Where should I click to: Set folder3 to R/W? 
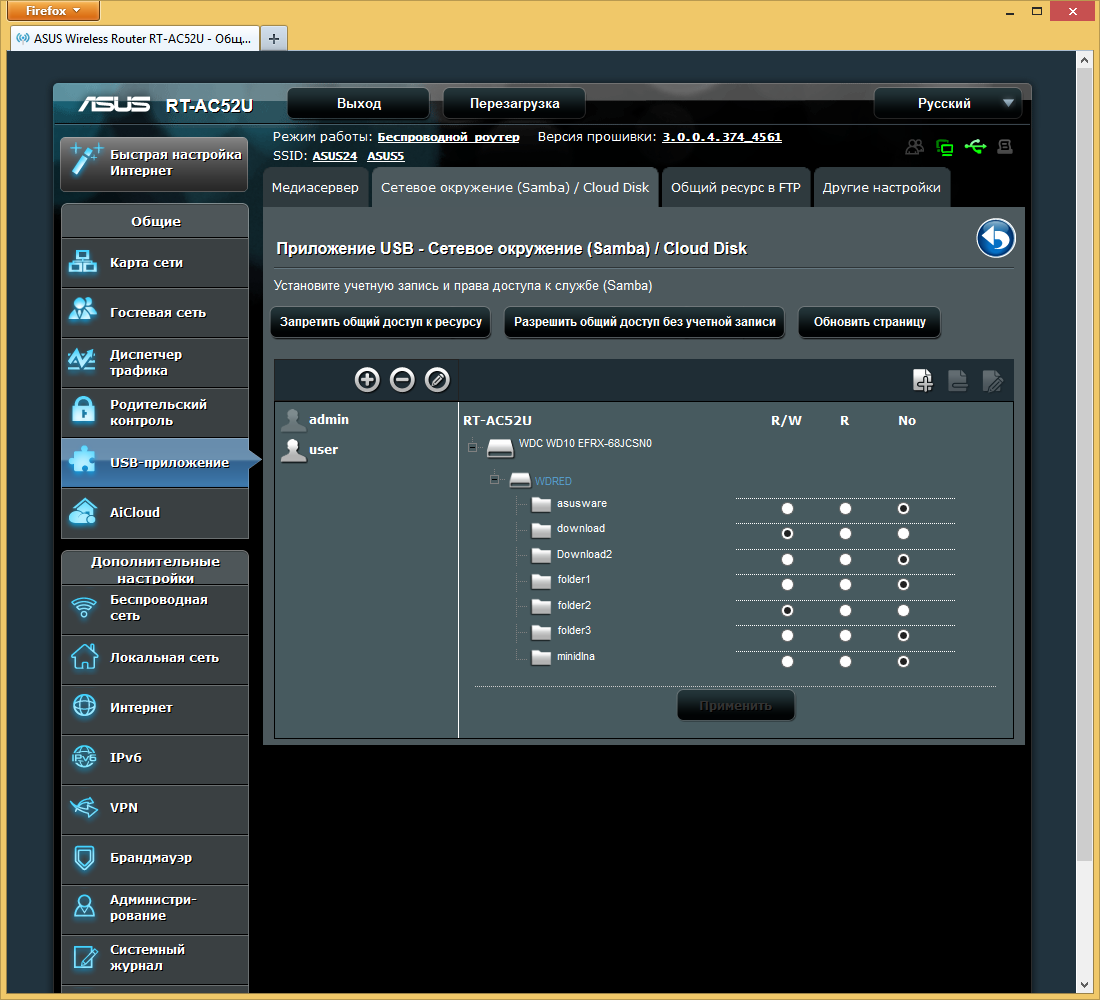[x=787, y=636]
